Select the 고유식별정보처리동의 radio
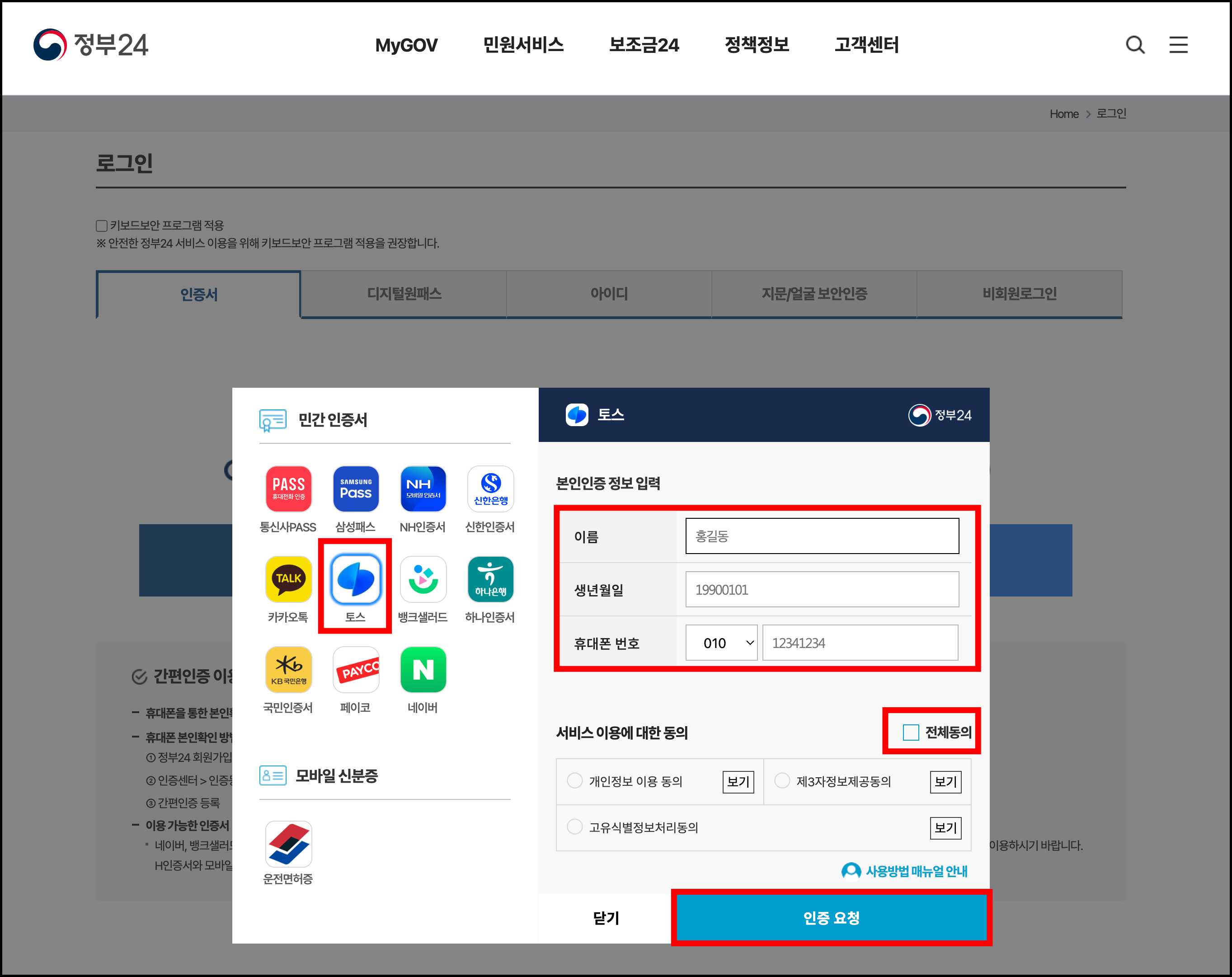The height and width of the screenshot is (977, 1232). coord(575,827)
